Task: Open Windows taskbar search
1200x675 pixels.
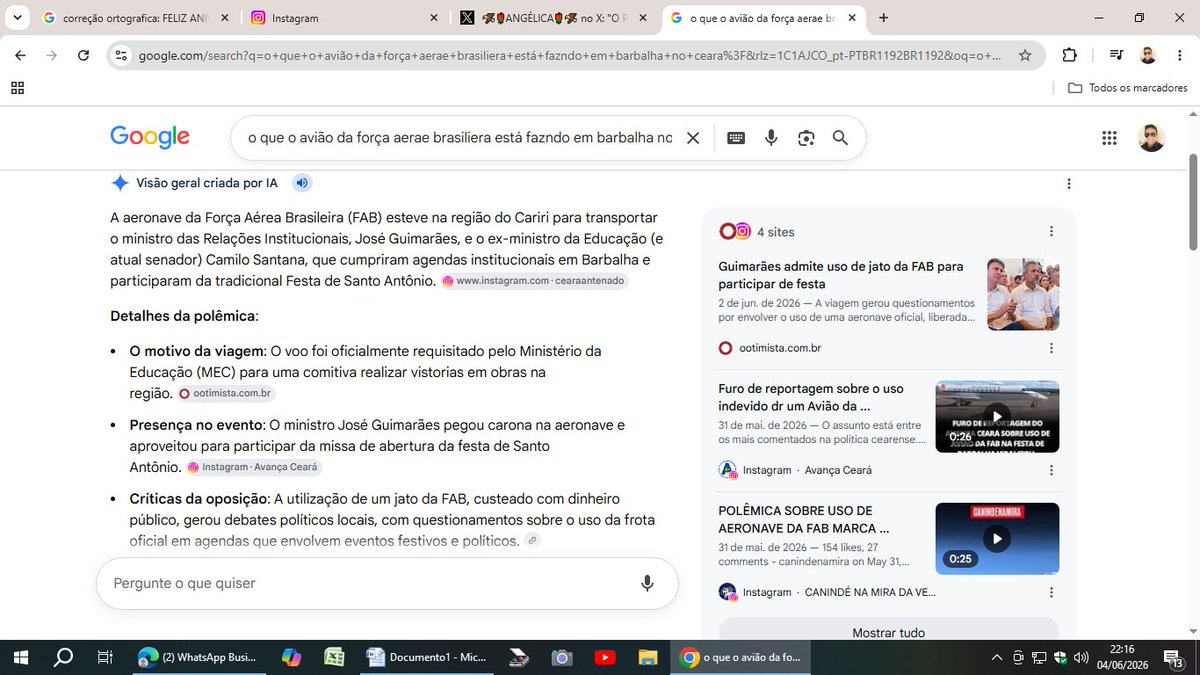Action: click(63, 657)
